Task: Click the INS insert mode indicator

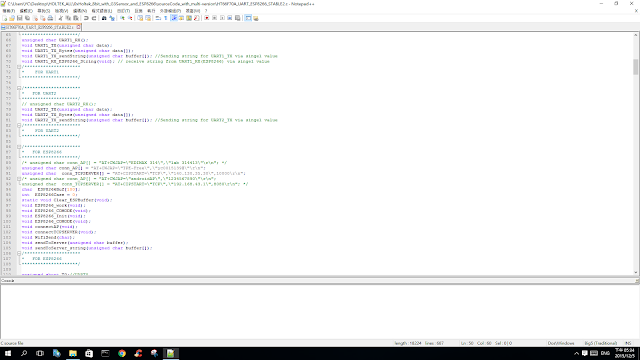Action: [628, 343]
